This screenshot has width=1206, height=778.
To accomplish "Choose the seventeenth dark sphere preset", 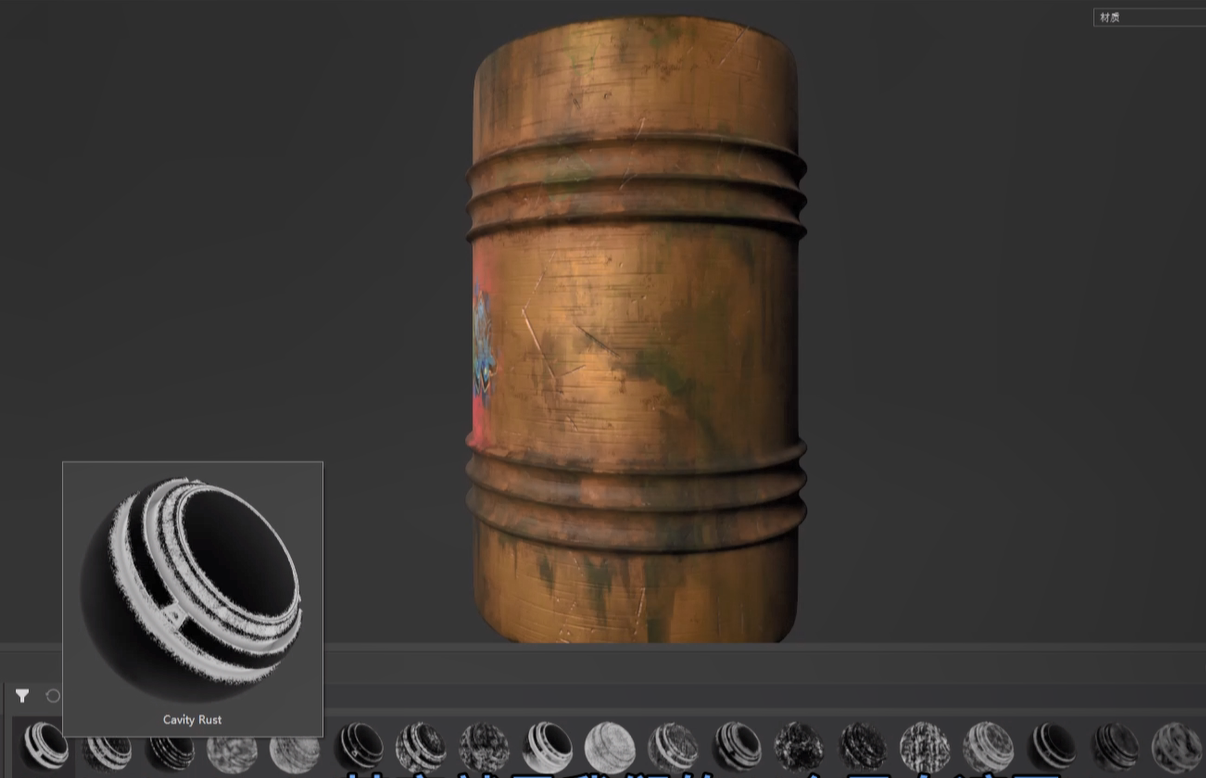I will coord(1051,746).
